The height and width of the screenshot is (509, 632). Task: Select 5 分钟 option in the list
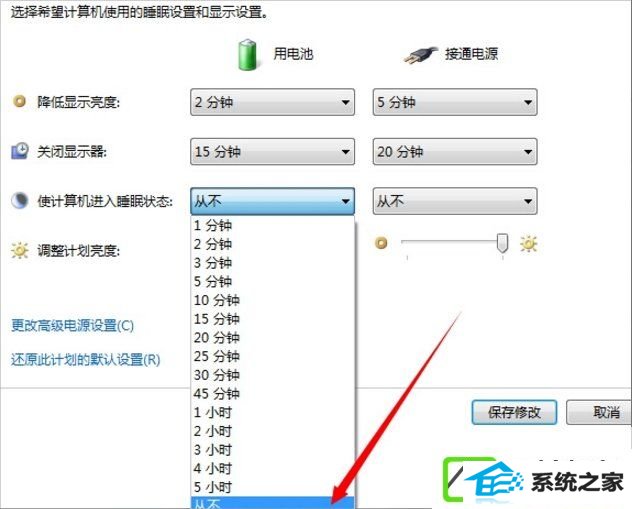[272, 281]
